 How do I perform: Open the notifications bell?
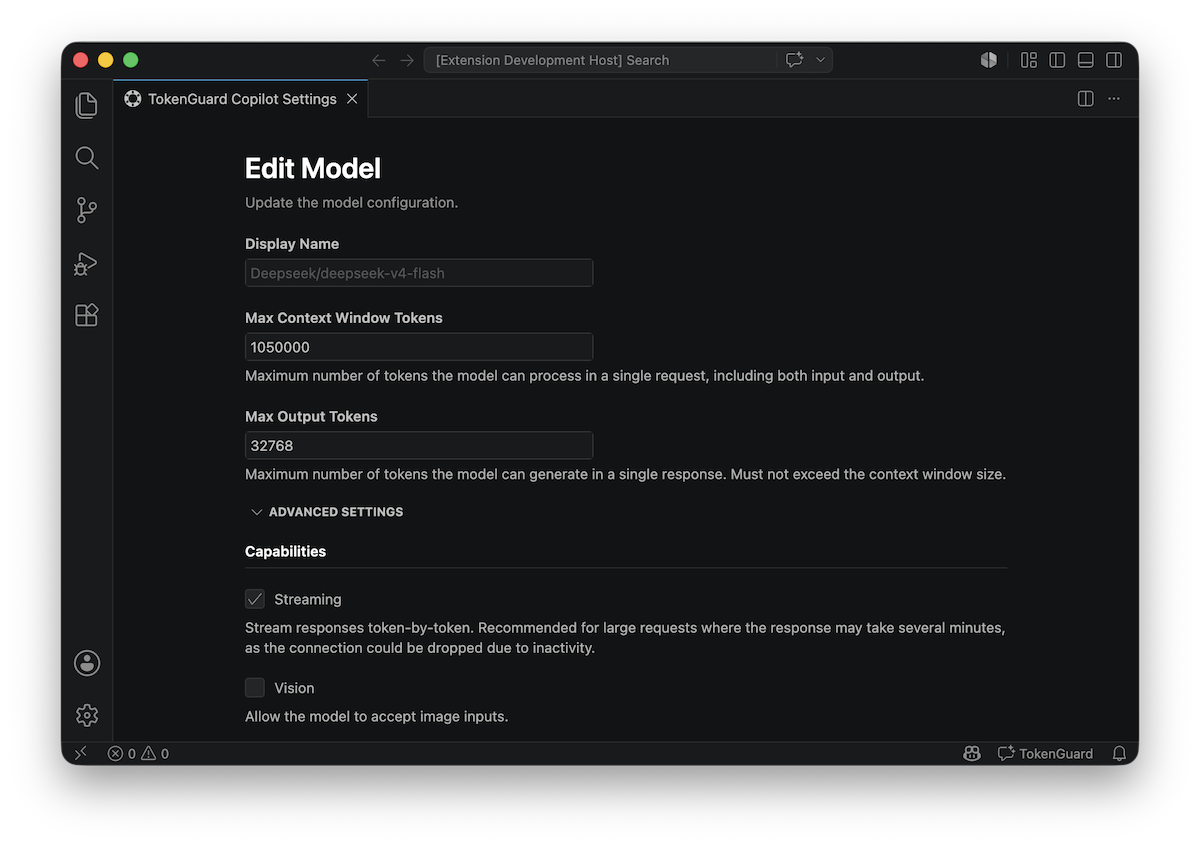pyautogui.click(x=1119, y=753)
